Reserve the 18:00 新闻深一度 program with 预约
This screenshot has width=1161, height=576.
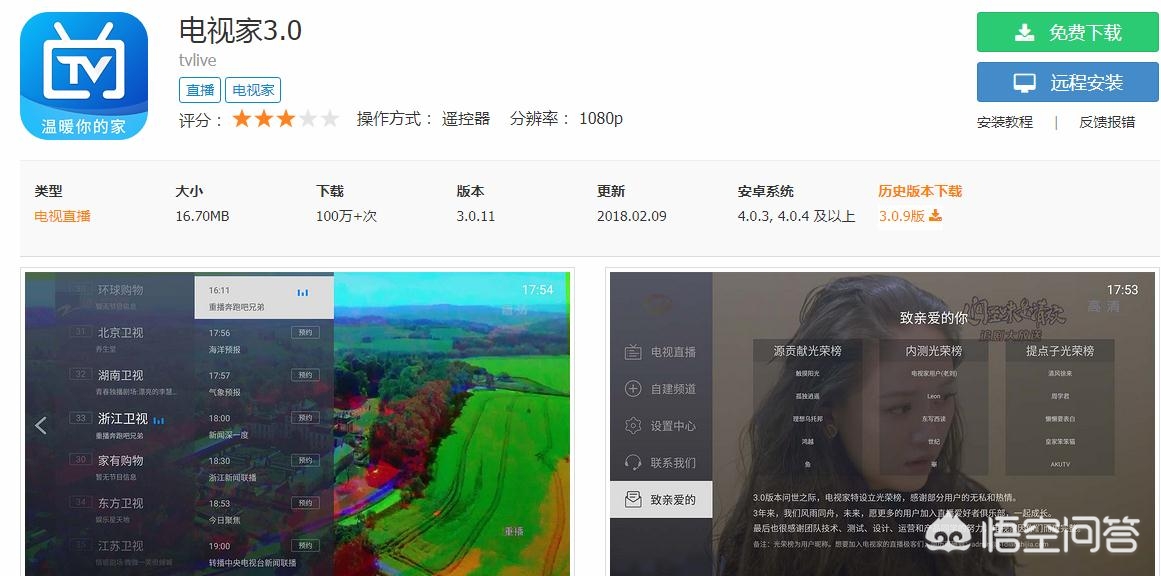pyautogui.click(x=305, y=418)
